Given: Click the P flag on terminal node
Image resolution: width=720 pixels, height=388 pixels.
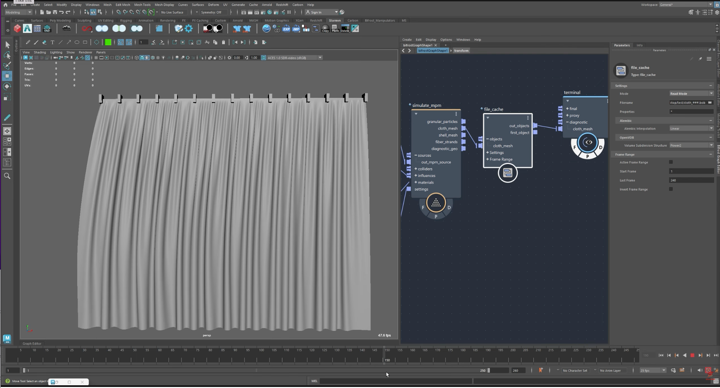Looking at the screenshot, I should click(587, 157).
